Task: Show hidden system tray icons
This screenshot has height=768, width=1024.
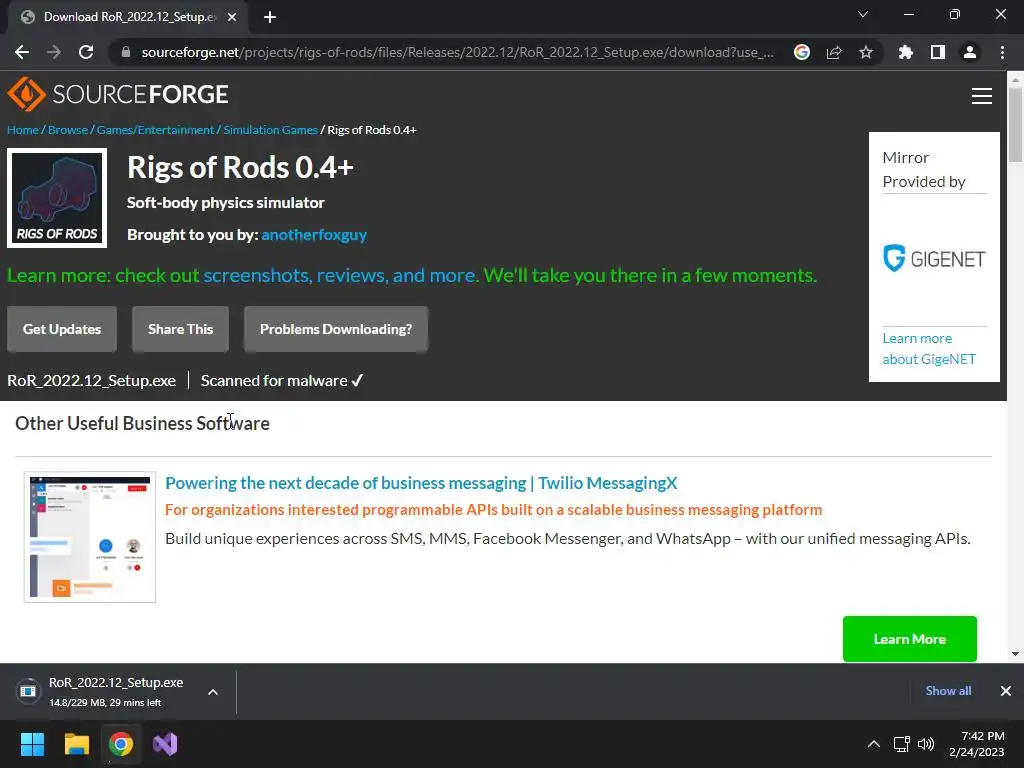Action: (x=874, y=744)
